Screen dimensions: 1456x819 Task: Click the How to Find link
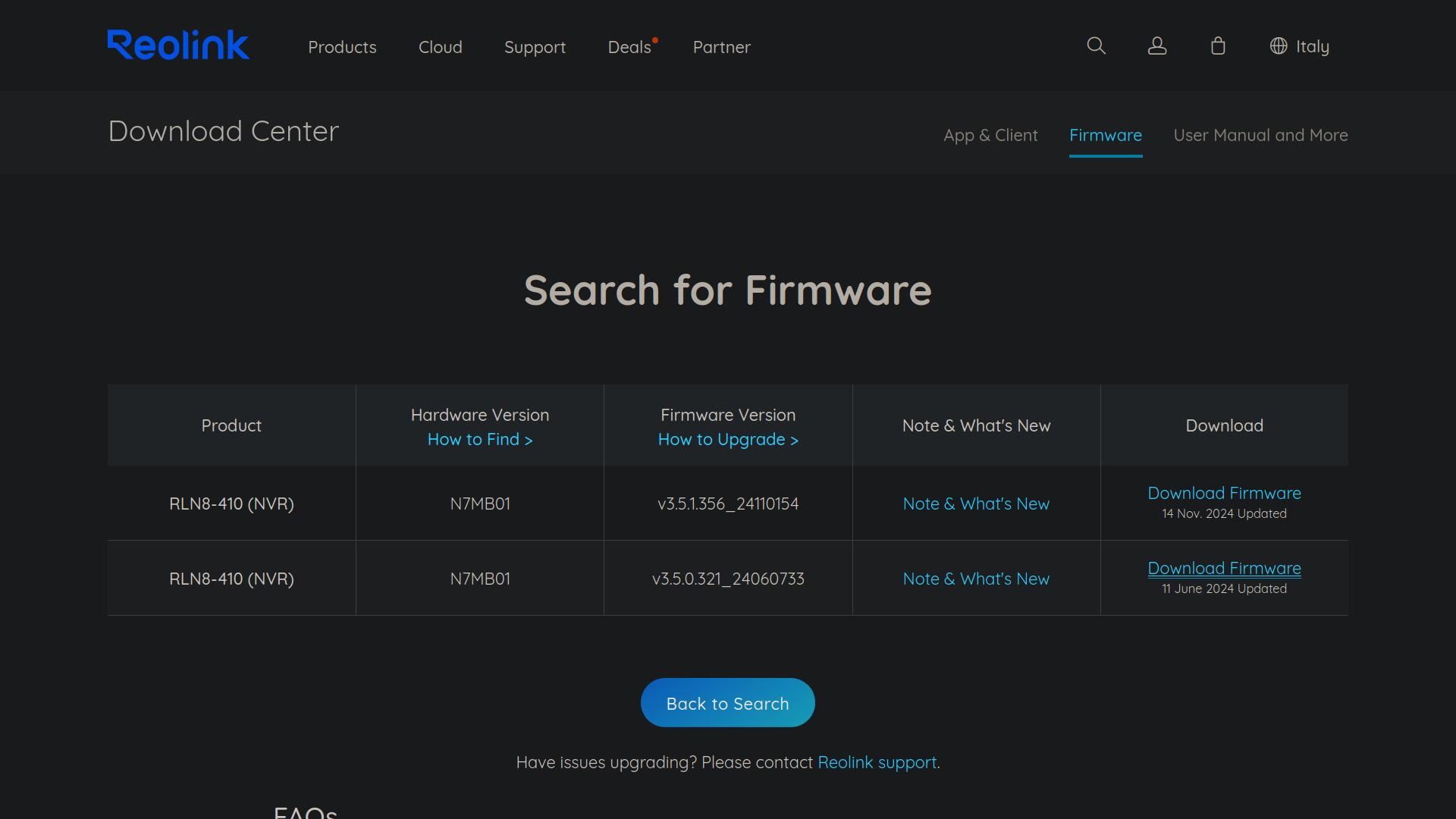(x=479, y=439)
